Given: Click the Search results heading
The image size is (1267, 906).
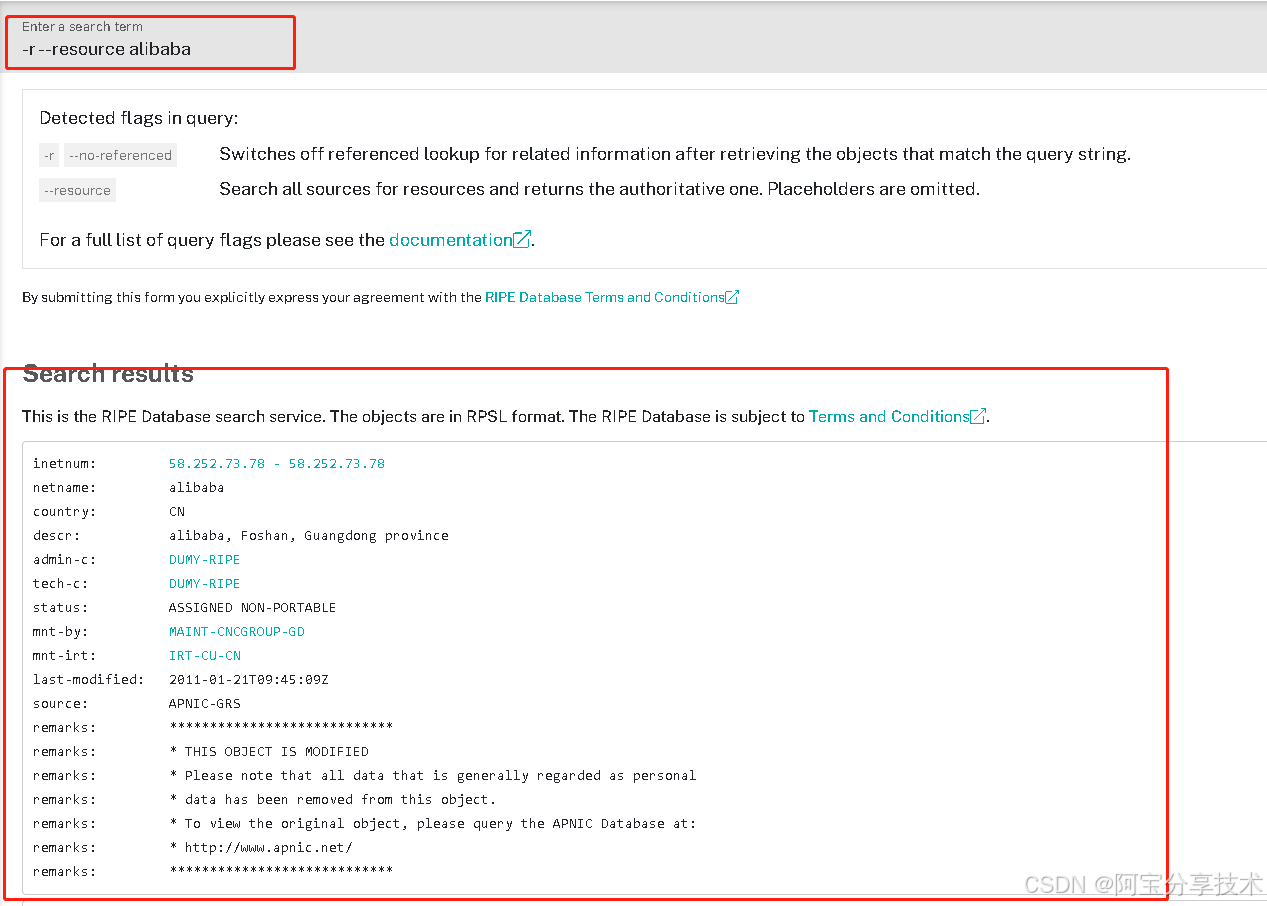Looking at the screenshot, I should pos(108,374).
